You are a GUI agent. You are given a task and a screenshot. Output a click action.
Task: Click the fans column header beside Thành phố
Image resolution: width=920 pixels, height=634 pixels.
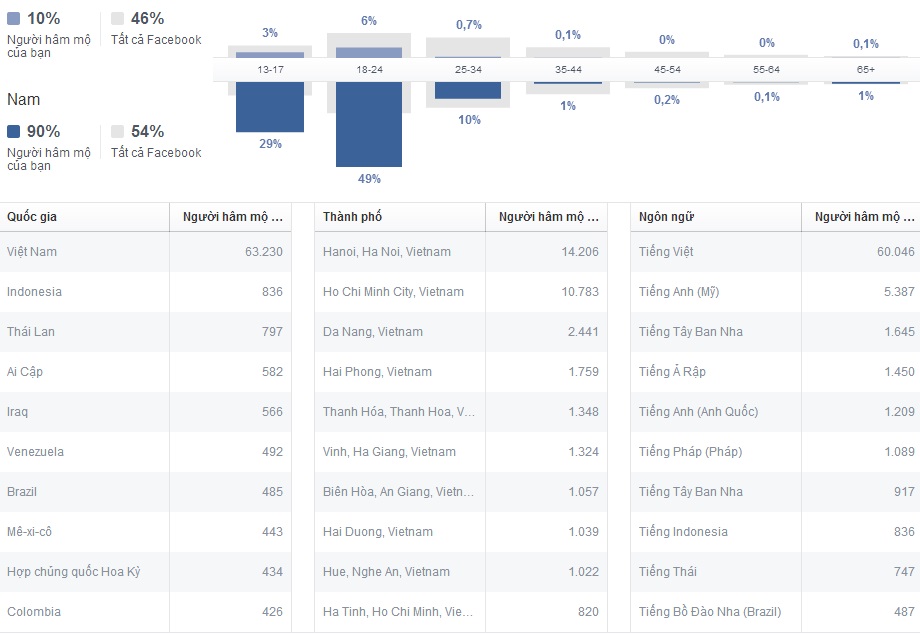pyautogui.click(x=548, y=217)
